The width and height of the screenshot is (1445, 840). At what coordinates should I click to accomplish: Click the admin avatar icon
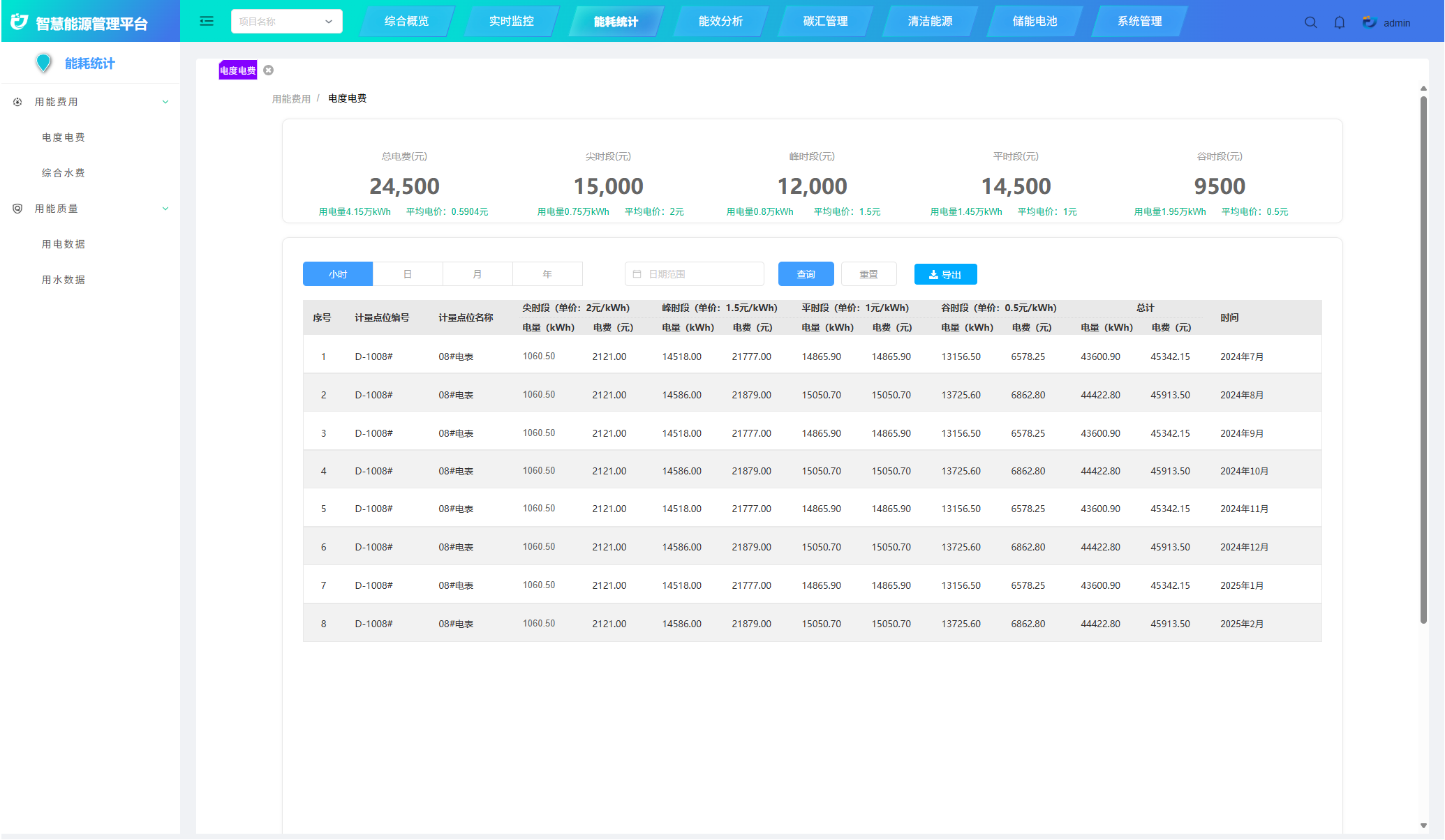(x=1369, y=22)
